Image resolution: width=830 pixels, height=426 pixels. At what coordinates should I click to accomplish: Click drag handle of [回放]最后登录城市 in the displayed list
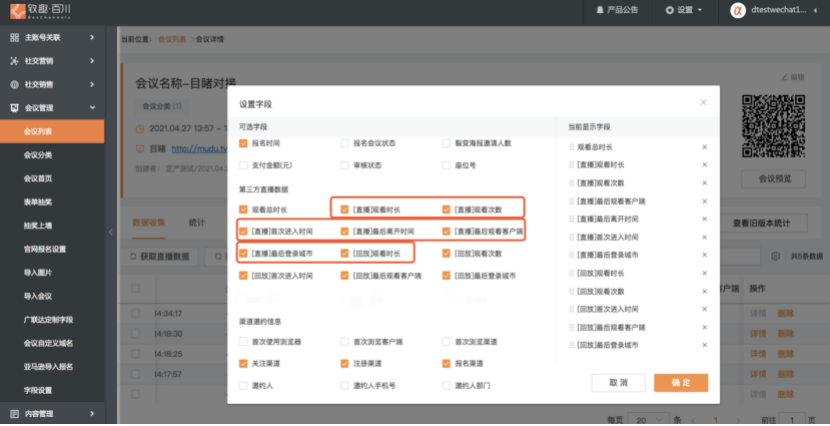571,345
